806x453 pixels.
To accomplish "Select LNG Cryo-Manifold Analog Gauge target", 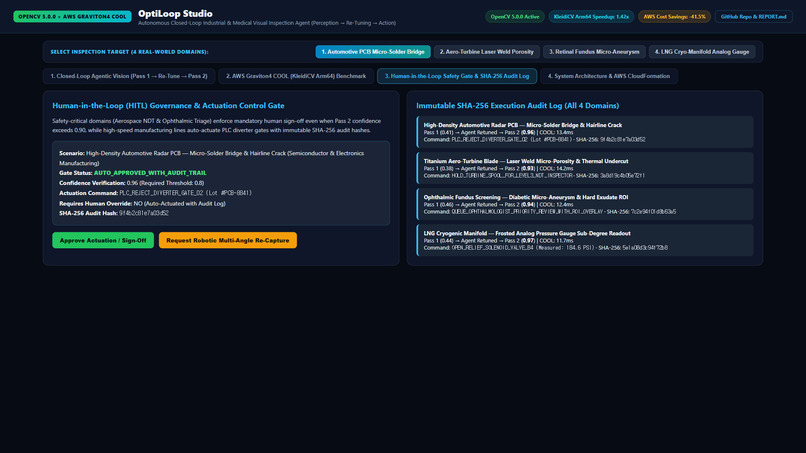I will tap(702, 52).
